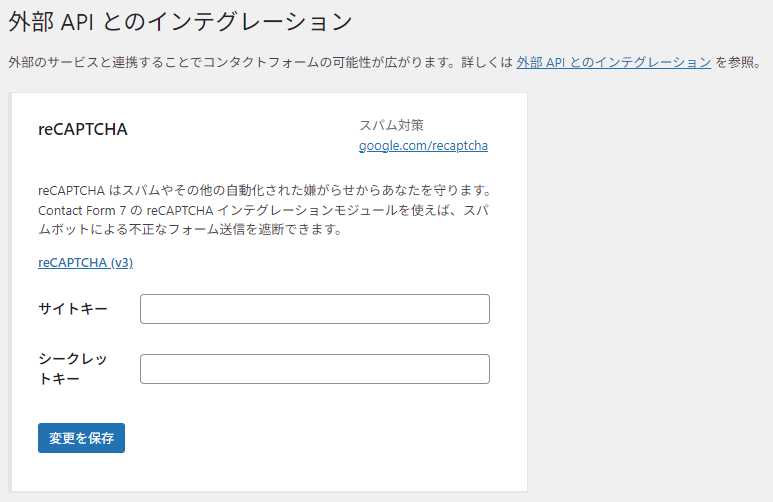Click the empty gray area beside the reCAPTCHA card
The width and height of the screenshot is (773, 502).
650,291
